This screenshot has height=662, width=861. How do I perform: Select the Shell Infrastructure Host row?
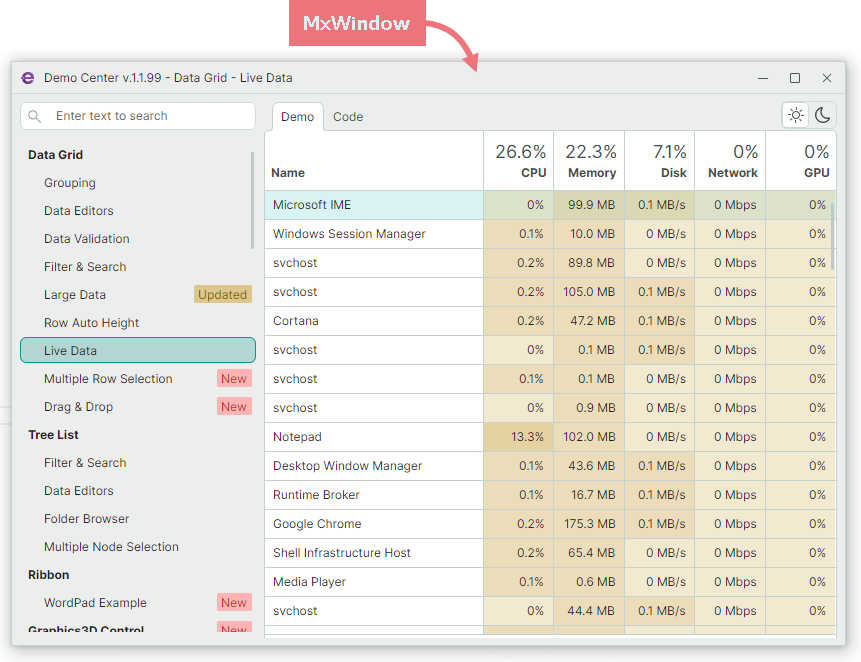point(550,553)
